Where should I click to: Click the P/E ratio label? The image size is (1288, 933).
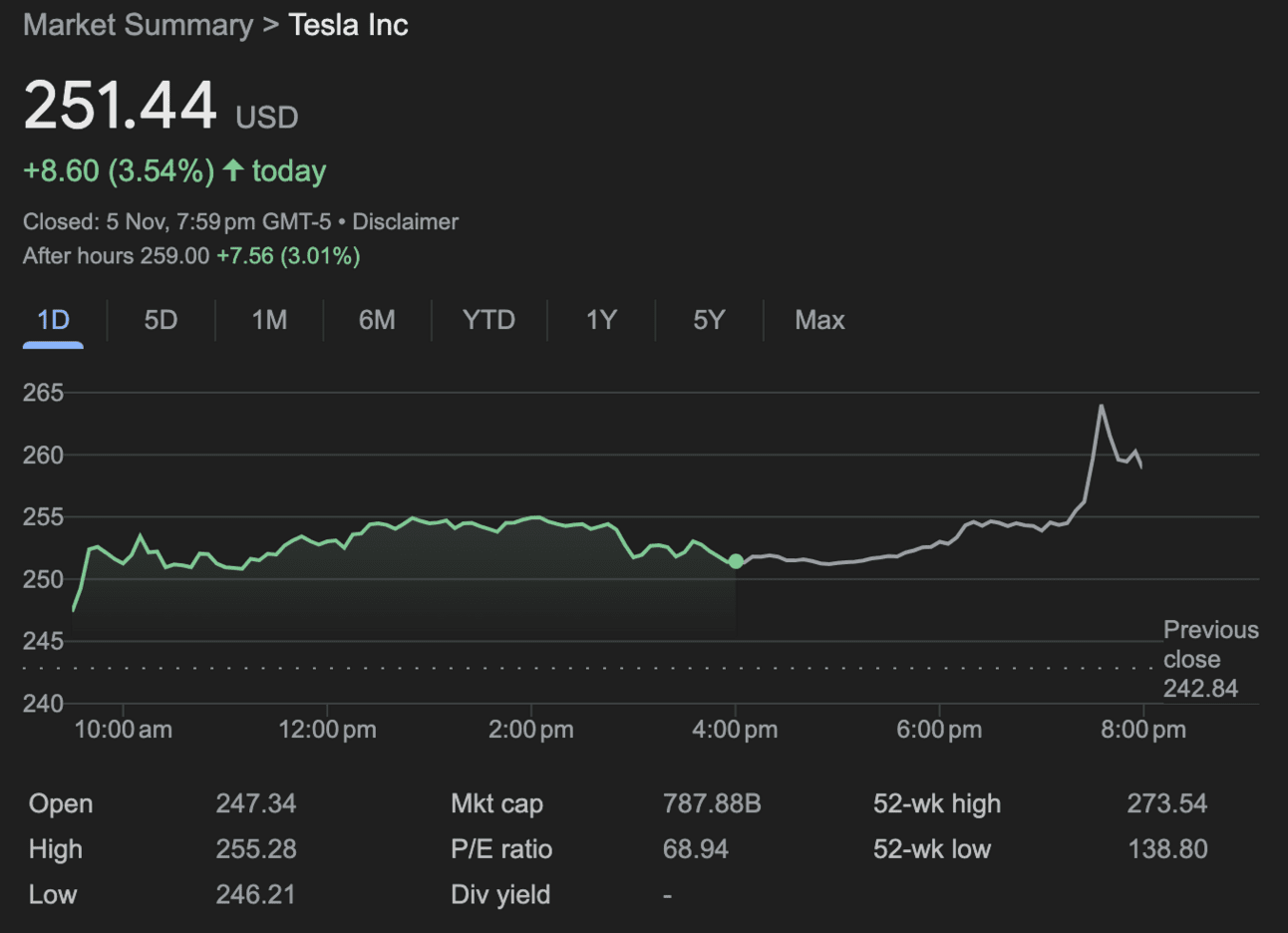pos(501,849)
